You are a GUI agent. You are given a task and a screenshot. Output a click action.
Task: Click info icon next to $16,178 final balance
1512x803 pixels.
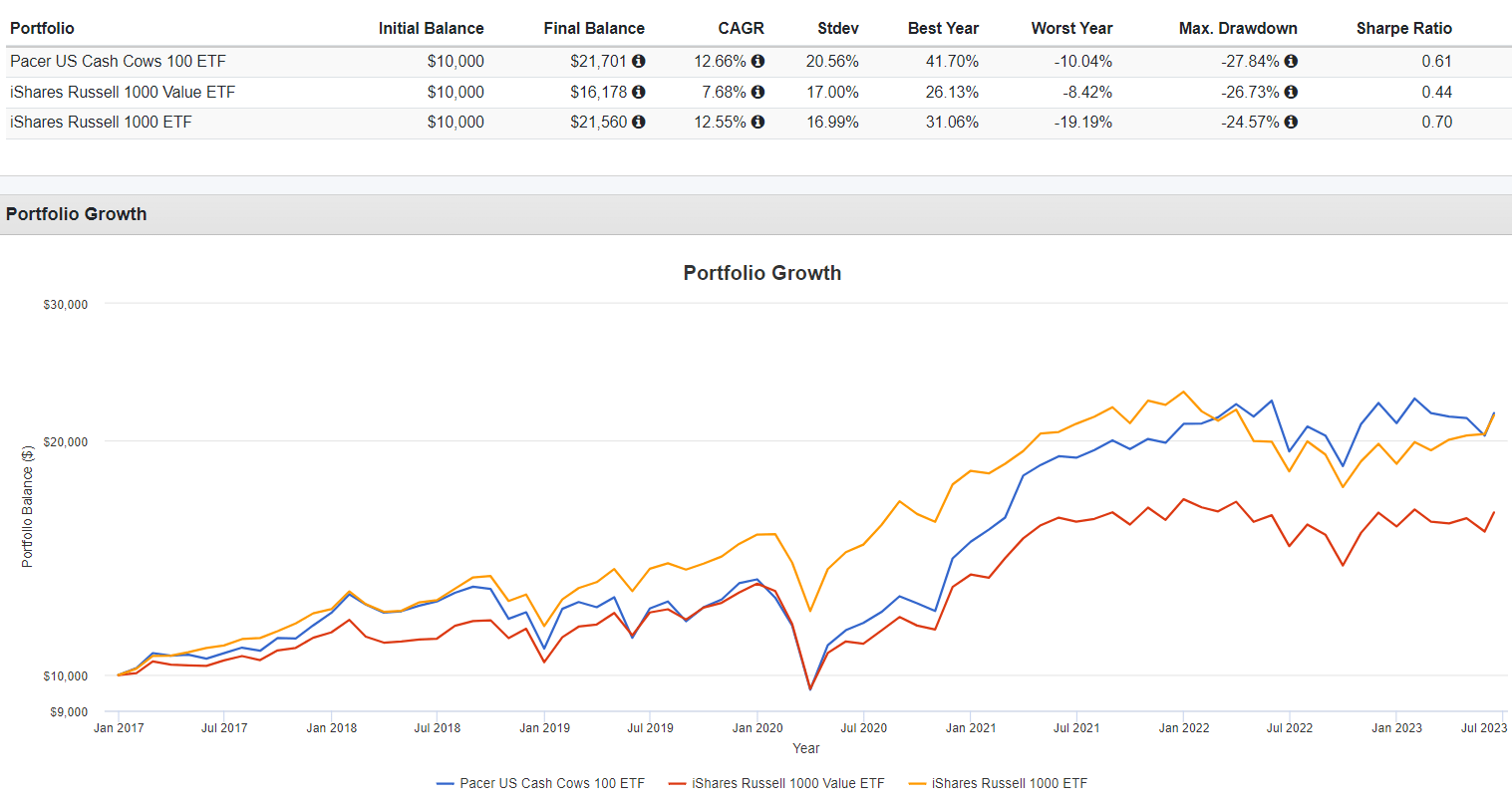(639, 92)
